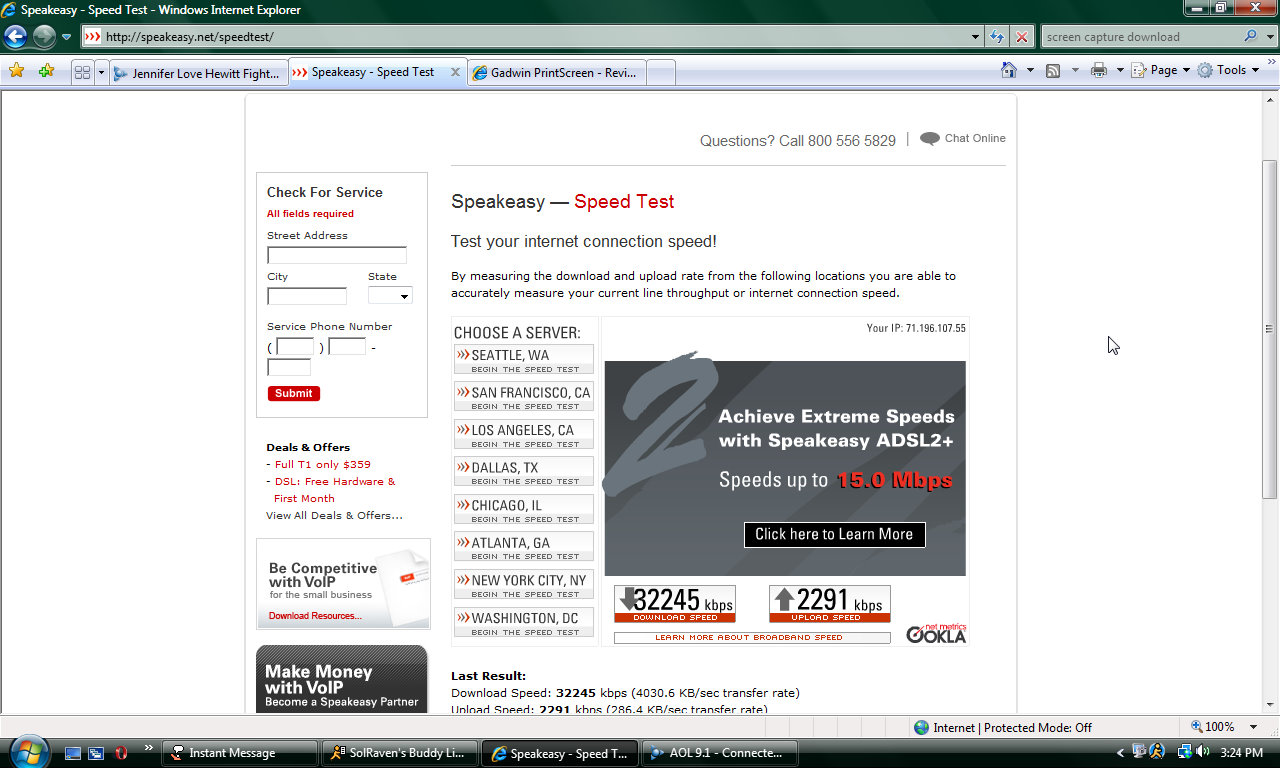Open the Make Money with VoIP banner
The width and height of the screenshot is (1280, 768).
[x=342, y=679]
